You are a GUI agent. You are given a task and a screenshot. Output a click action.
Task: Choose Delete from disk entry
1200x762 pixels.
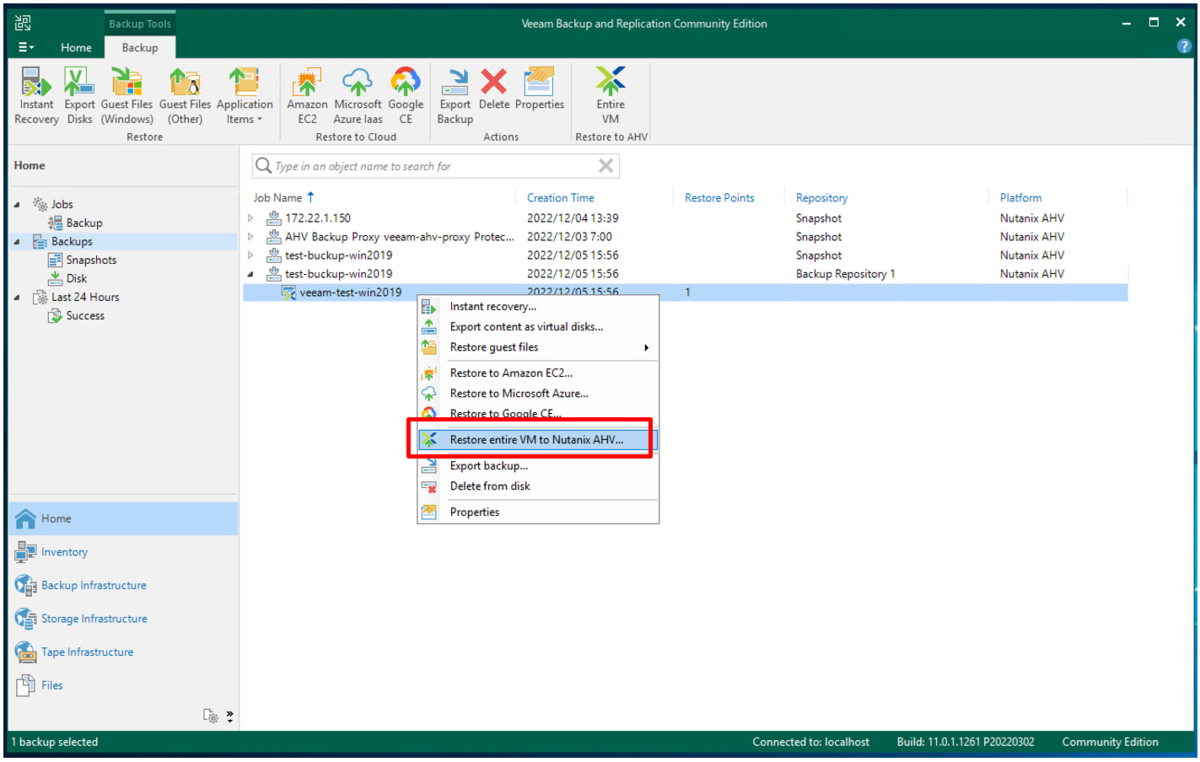pyautogui.click(x=538, y=486)
